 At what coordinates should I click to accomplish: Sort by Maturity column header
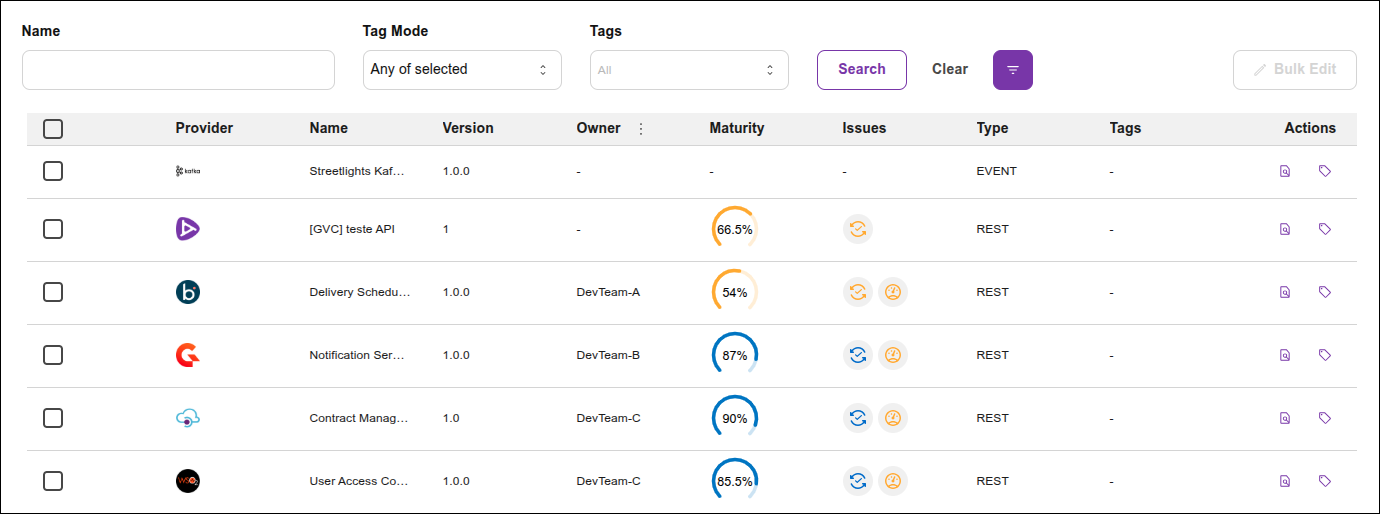[737, 128]
